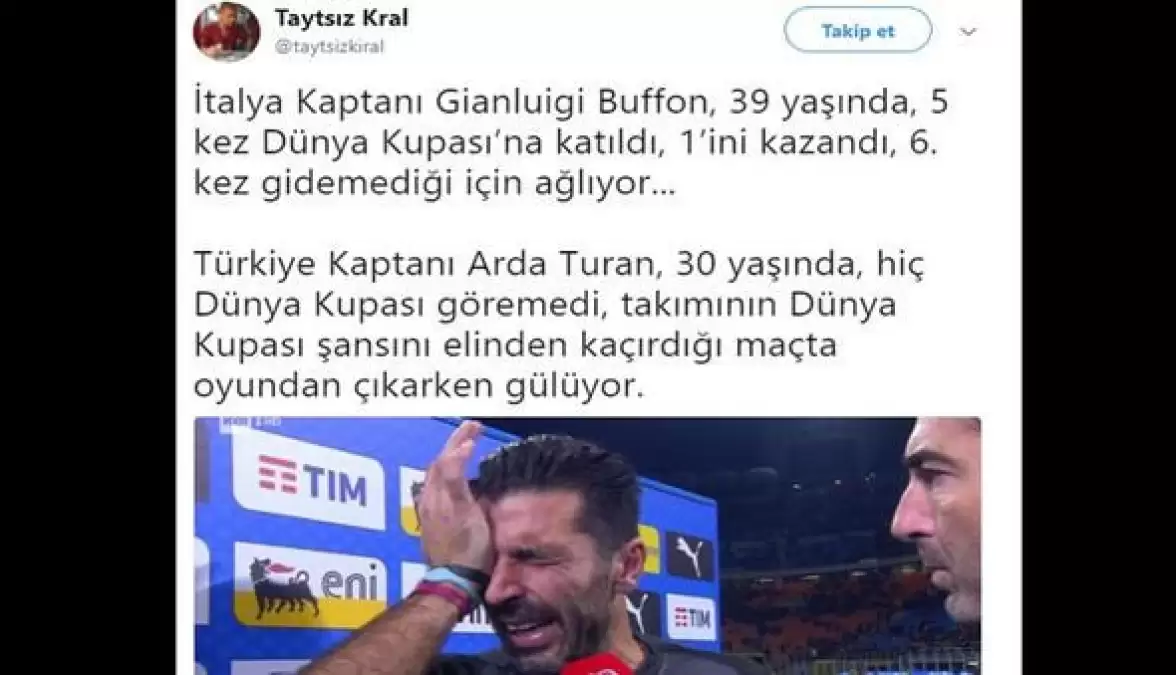Click the large TIM logo in photo
The height and width of the screenshot is (675, 1176).
313,479
